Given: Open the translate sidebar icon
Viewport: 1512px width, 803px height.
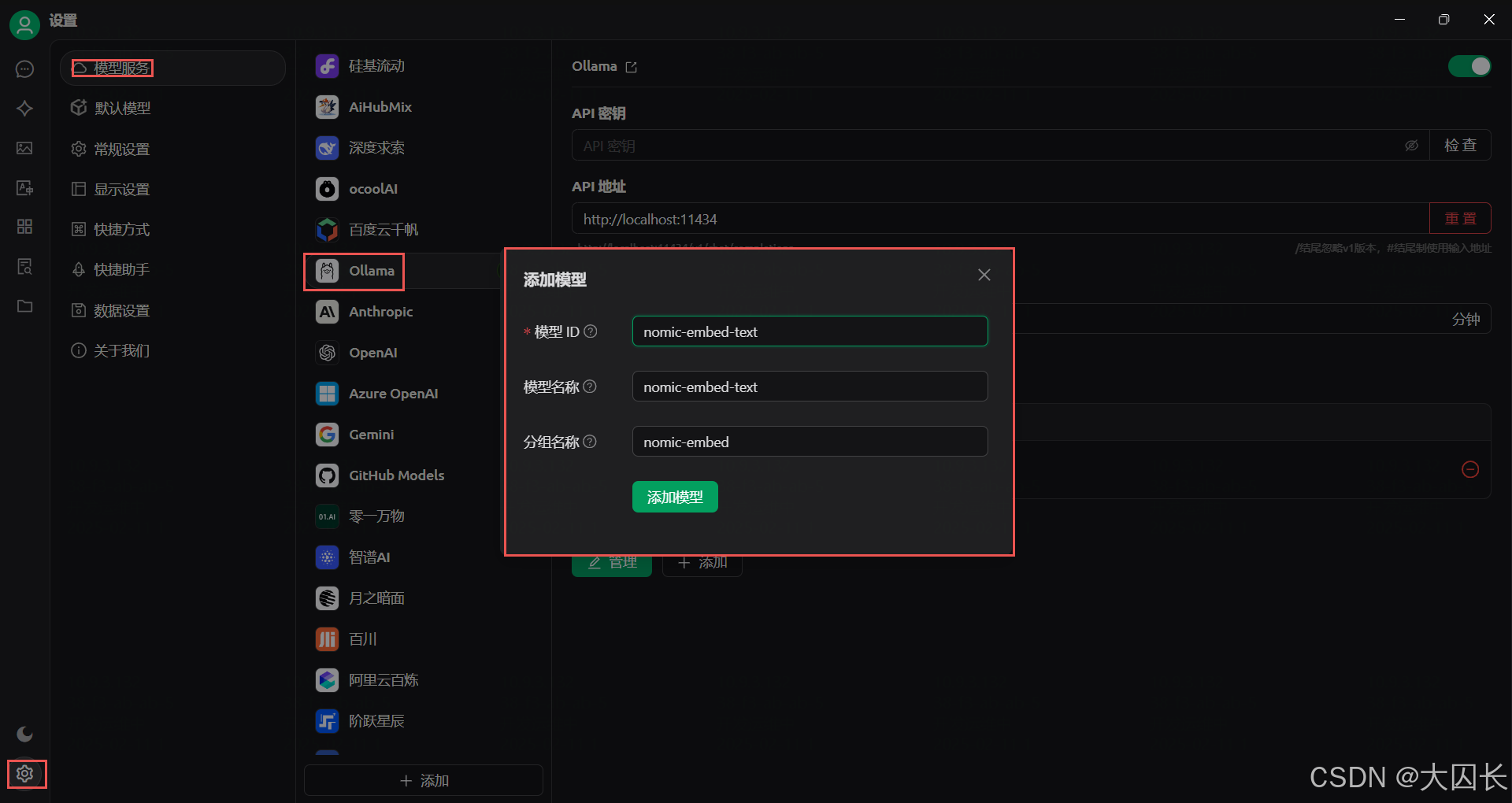Looking at the screenshot, I should click(x=24, y=187).
